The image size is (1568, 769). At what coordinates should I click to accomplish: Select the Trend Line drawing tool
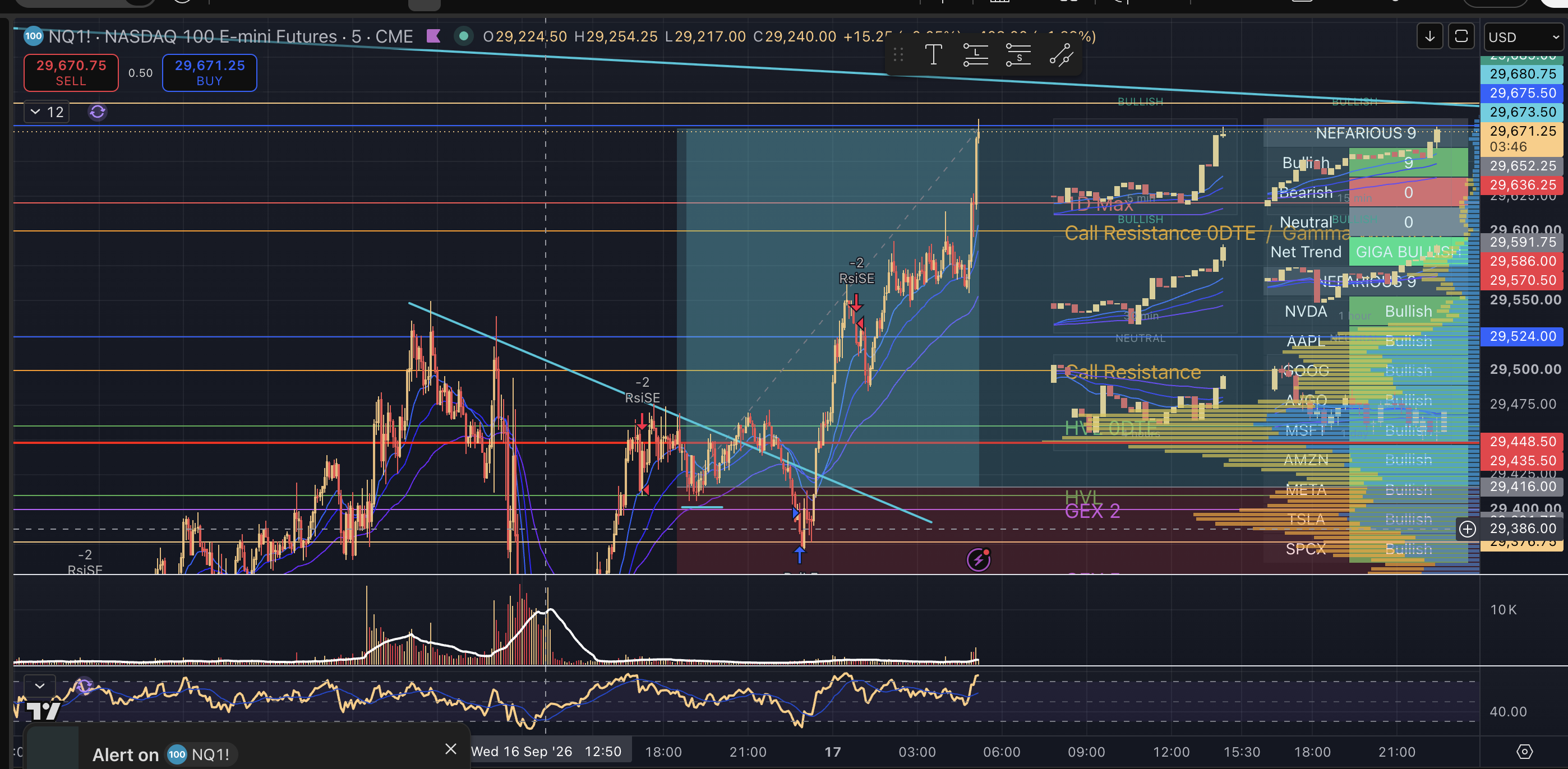tap(1061, 55)
